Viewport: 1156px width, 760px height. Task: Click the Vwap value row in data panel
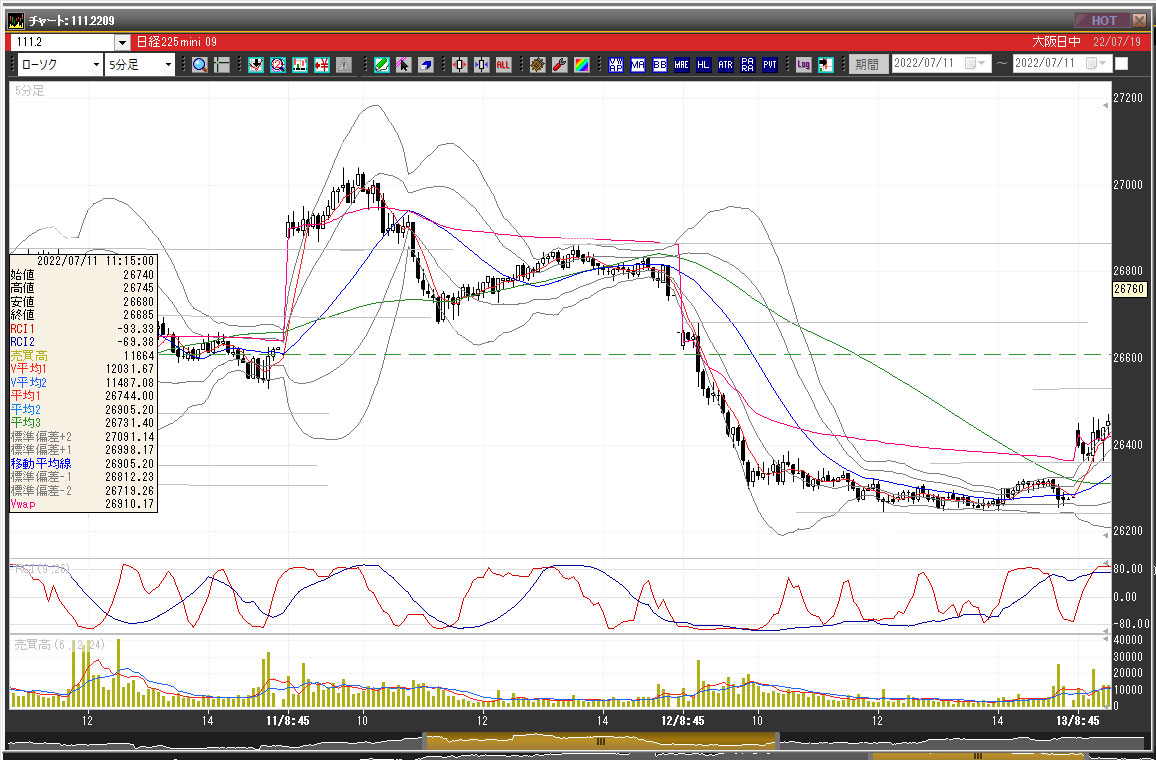click(x=83, y=504)
